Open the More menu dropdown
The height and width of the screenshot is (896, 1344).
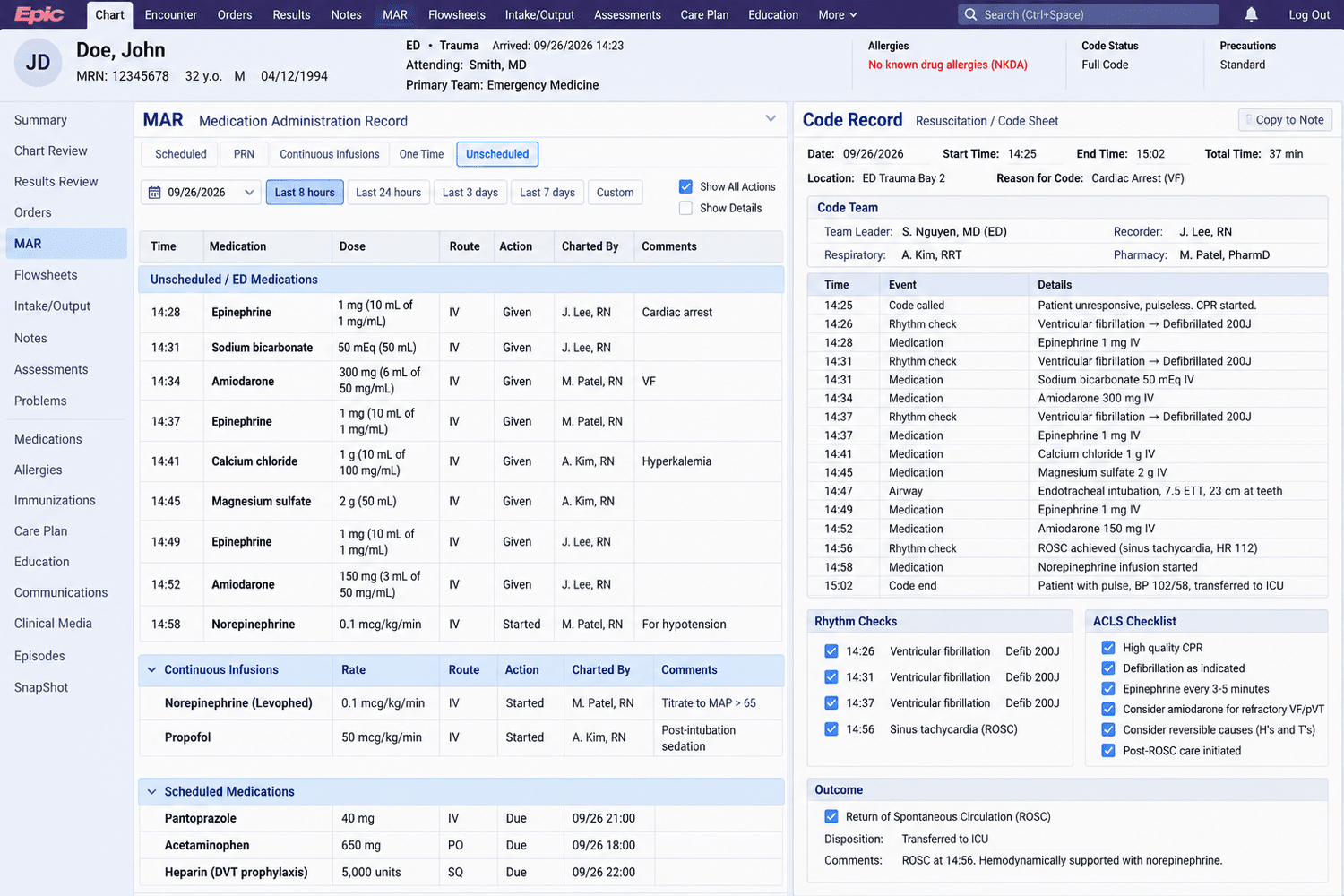(x=838, y=14)
